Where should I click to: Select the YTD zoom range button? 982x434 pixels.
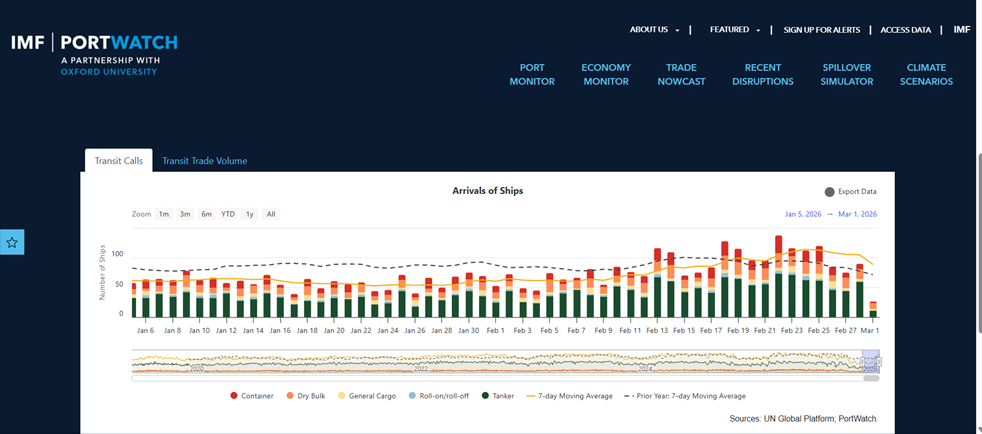tap(228, 214)
